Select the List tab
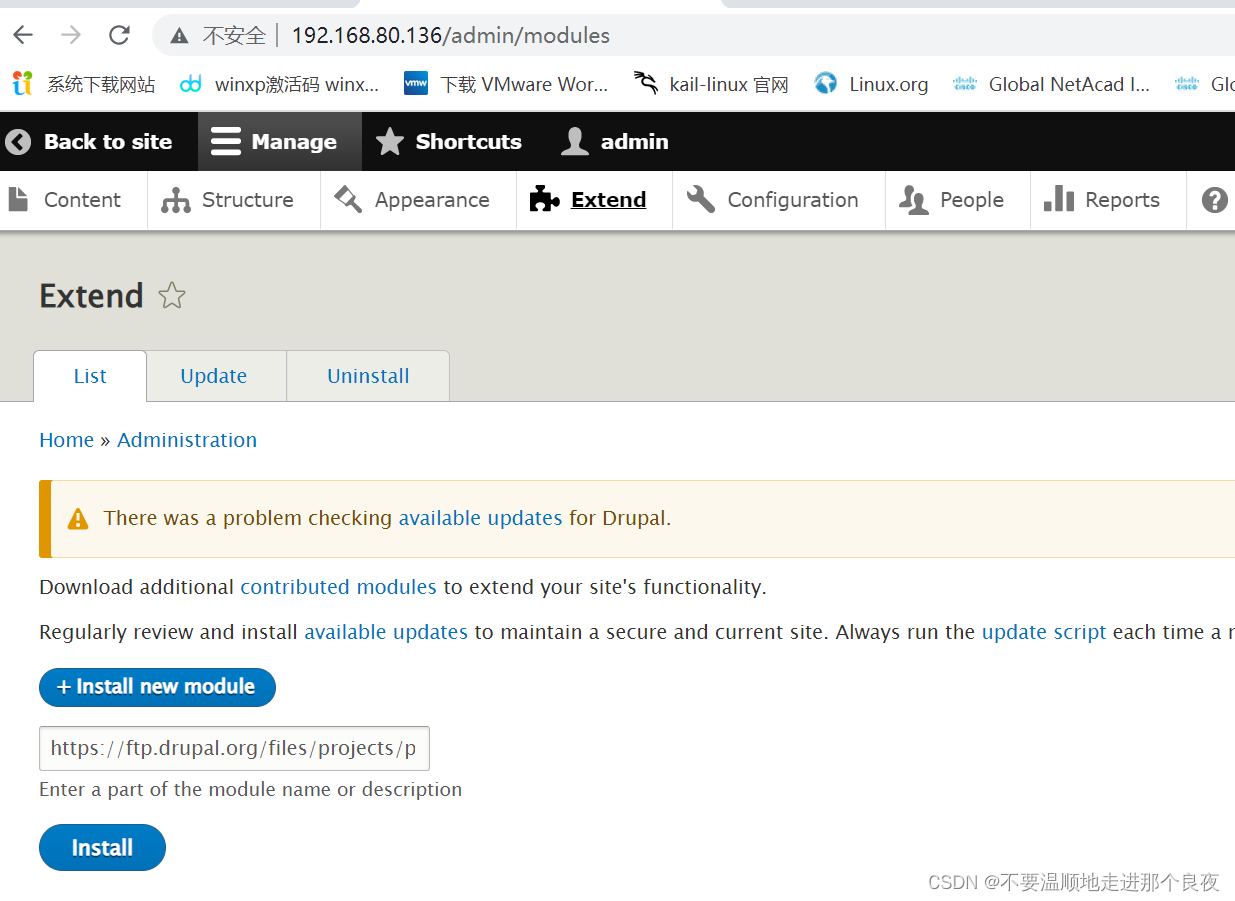The height and width of the screenshot is (901, 1235). (x=90, y=376)
